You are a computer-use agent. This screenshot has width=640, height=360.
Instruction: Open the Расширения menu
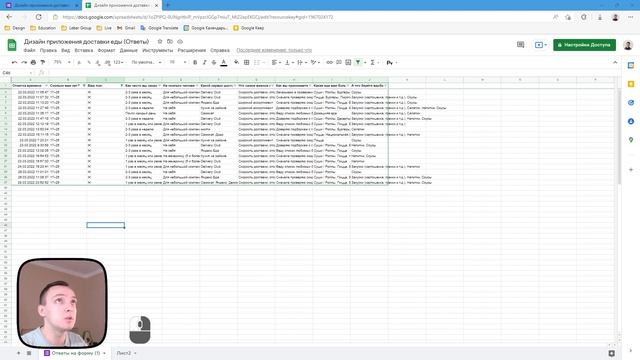[x=191, y=50]
